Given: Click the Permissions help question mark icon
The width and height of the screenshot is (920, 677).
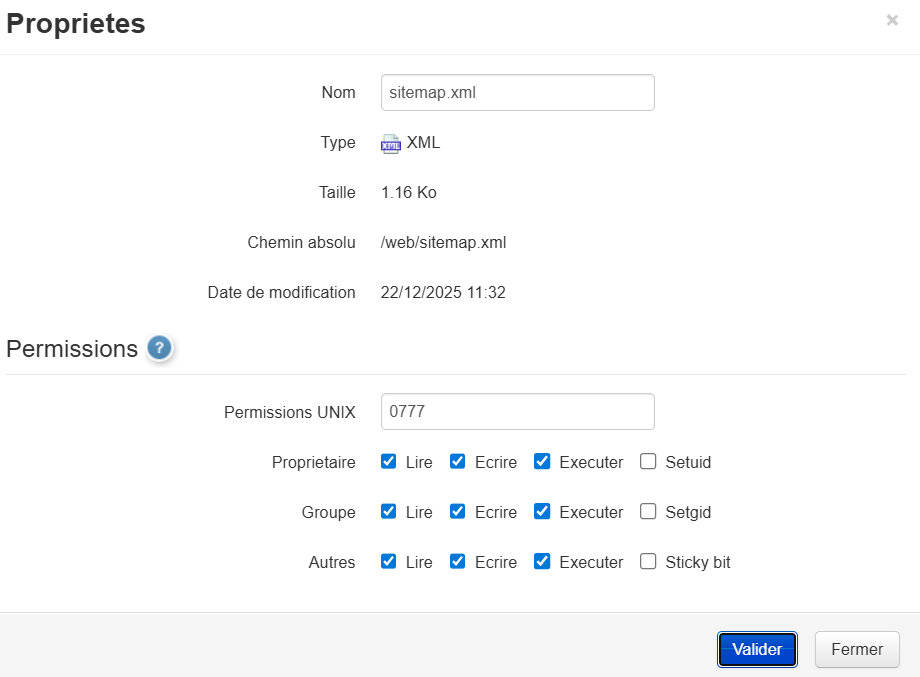Looking at the screenshot, I should [x=159, y=348].
